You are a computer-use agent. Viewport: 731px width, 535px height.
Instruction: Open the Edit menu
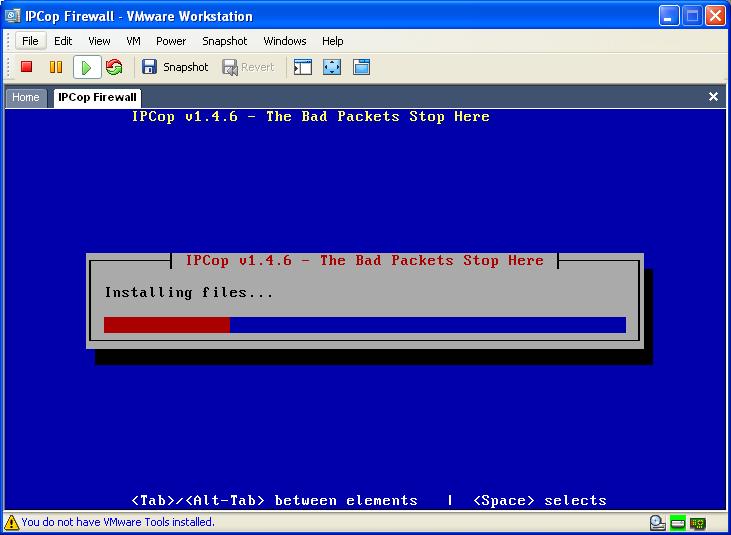(63, 41)
